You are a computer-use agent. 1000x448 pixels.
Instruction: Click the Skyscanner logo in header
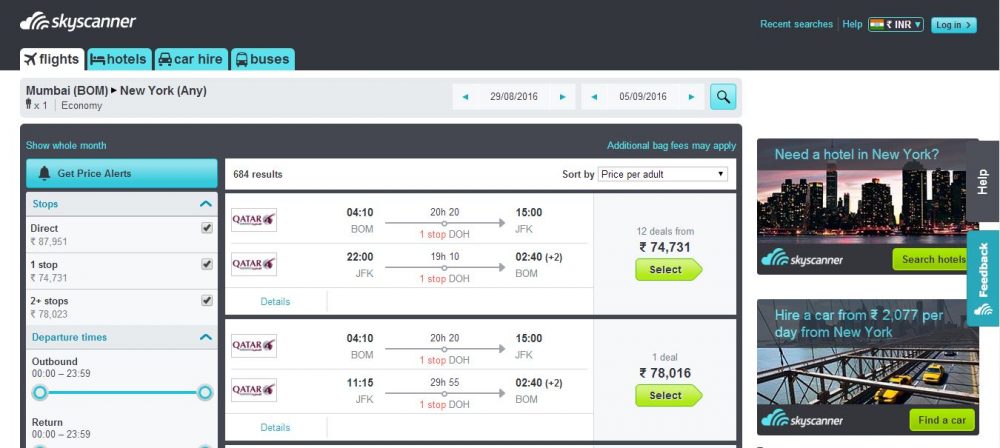[78, 22]
